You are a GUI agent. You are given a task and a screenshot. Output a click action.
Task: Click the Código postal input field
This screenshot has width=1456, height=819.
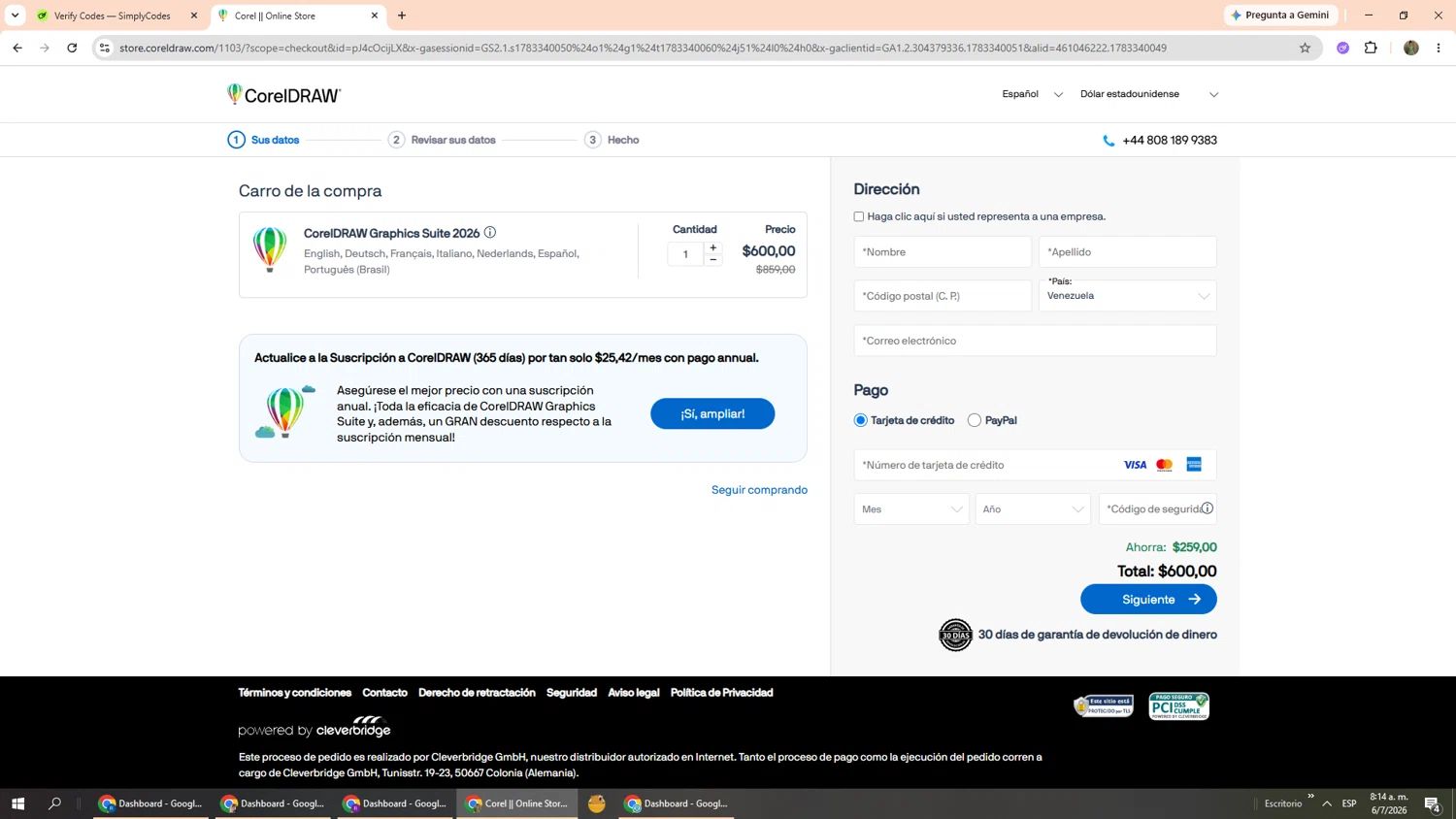pyautogui.click(x=943, y=296)
